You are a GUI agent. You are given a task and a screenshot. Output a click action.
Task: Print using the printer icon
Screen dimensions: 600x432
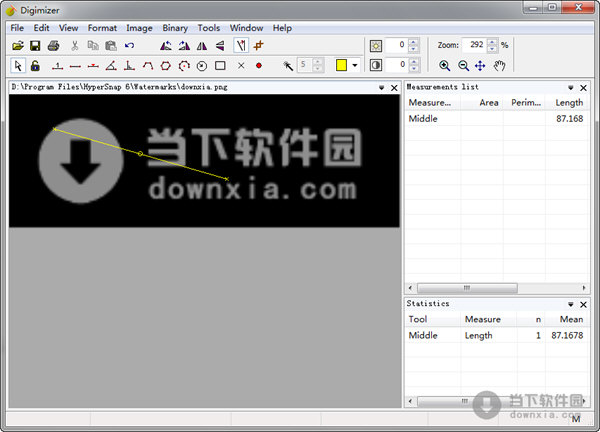54,46
